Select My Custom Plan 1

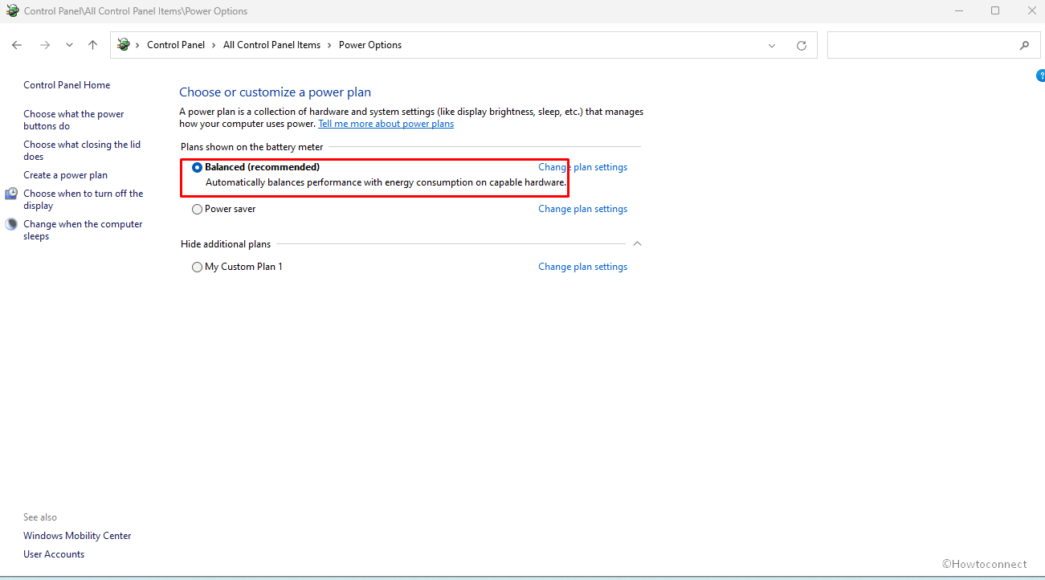click(196, 266)
